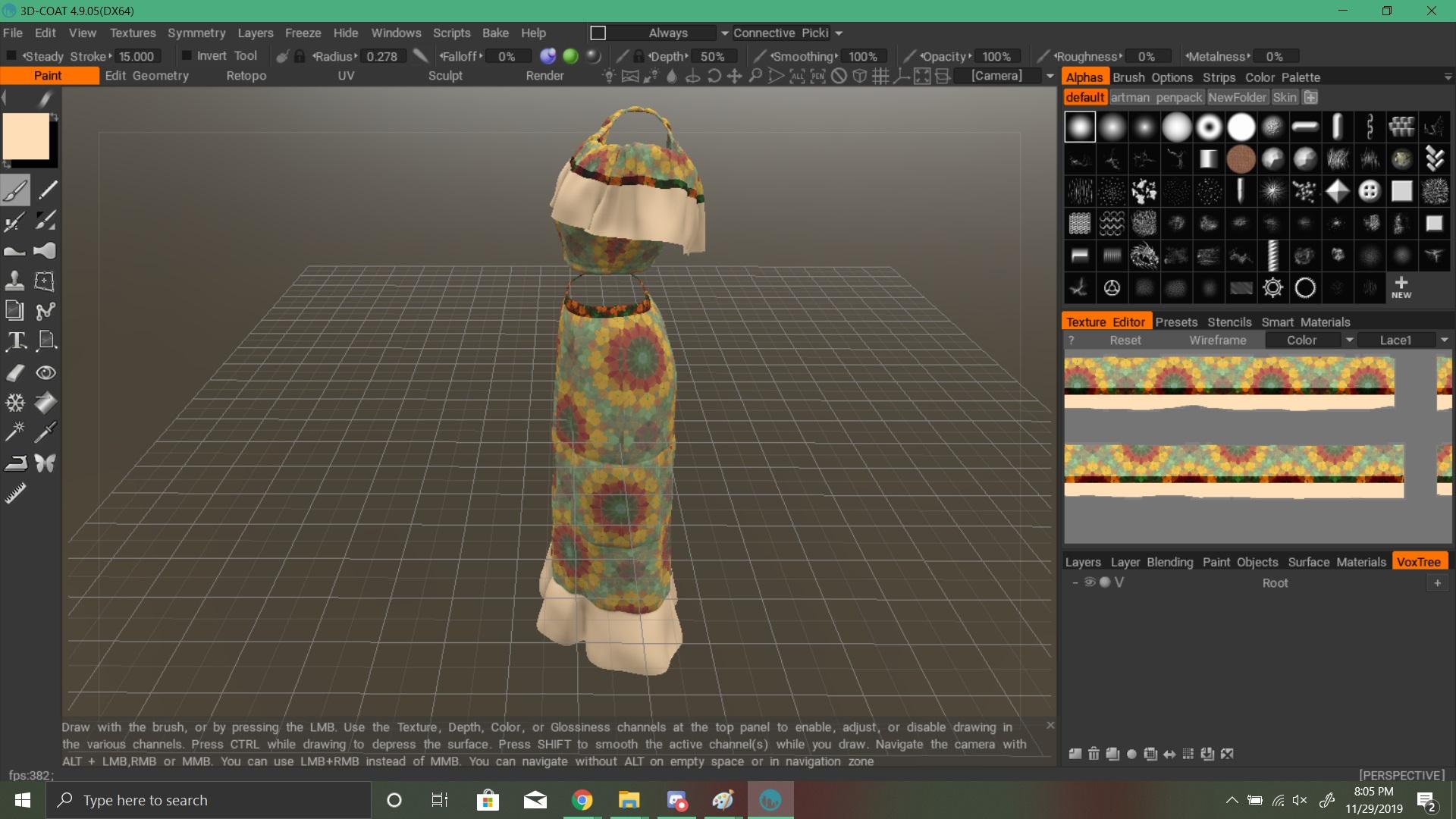1456x819 pixels.
Task: Expand the Color channel dropdown in Texture Editor
Action: [1349, 340]
